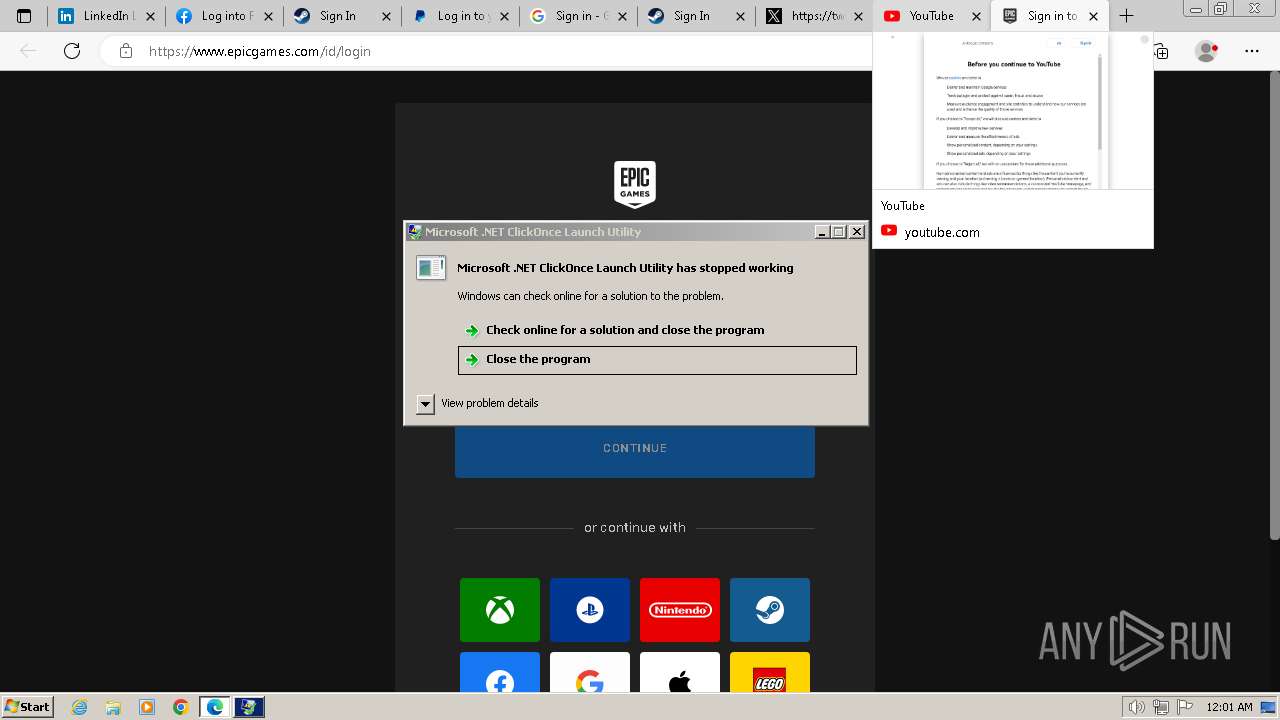Screen dimensions: 1280x720
Task: Select Microsoft Edge taskbar icon
Action: tap(214, 707)
